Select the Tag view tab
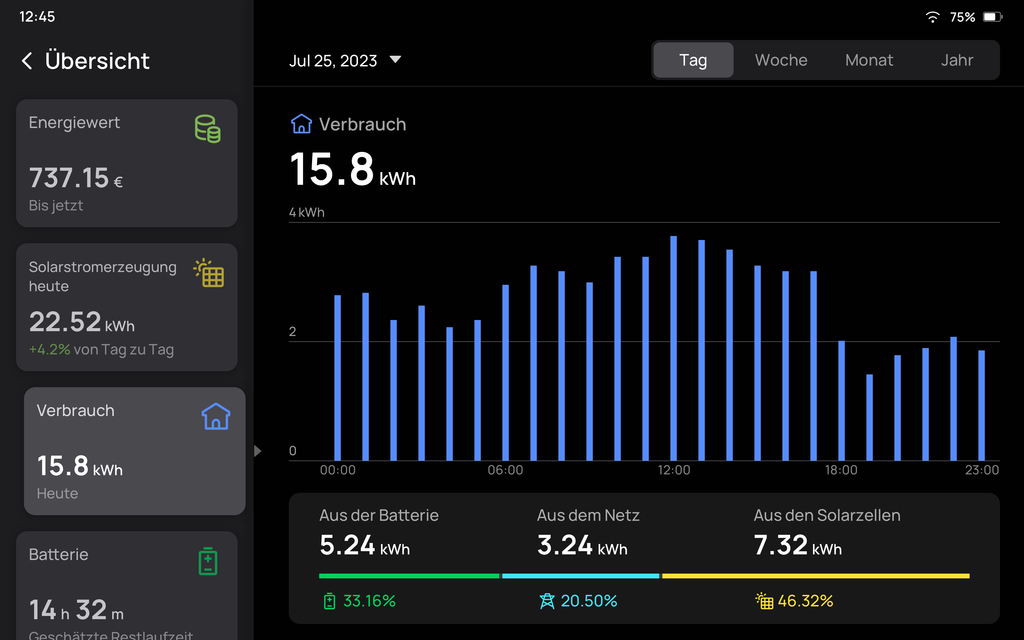The image size is (1024, 640). 693,60
